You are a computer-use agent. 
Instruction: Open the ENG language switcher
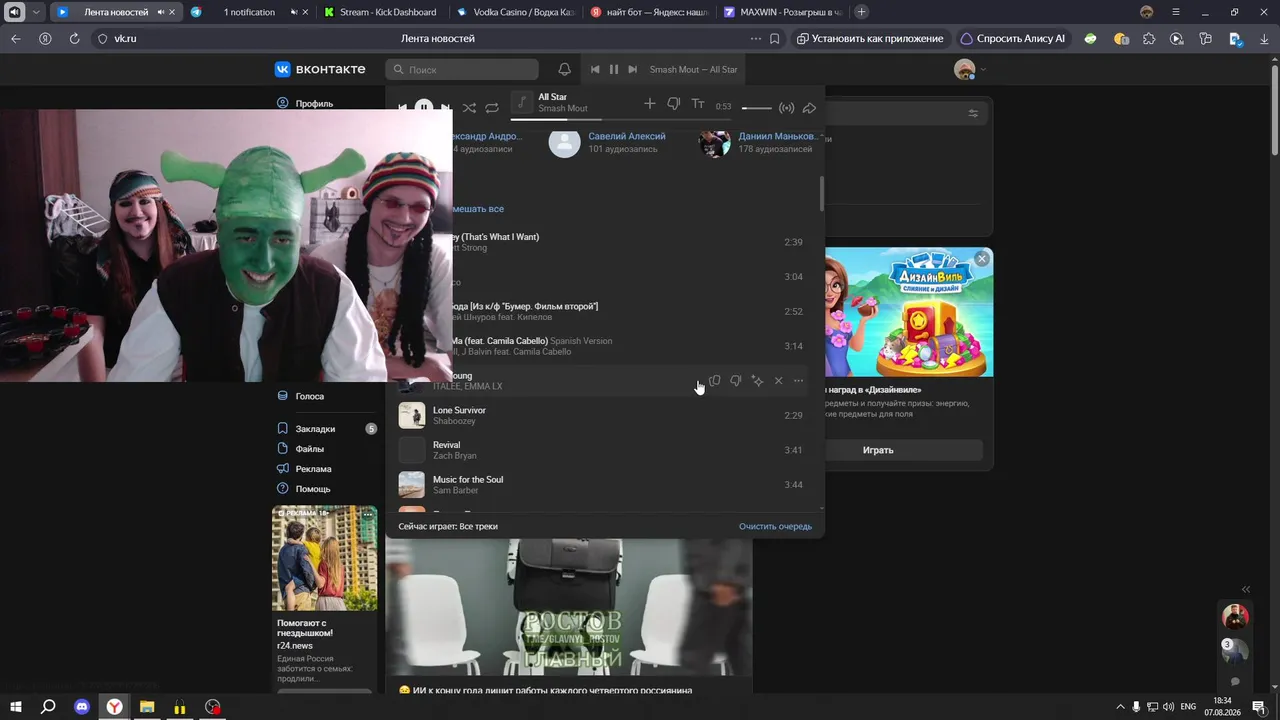point(1188,707)
